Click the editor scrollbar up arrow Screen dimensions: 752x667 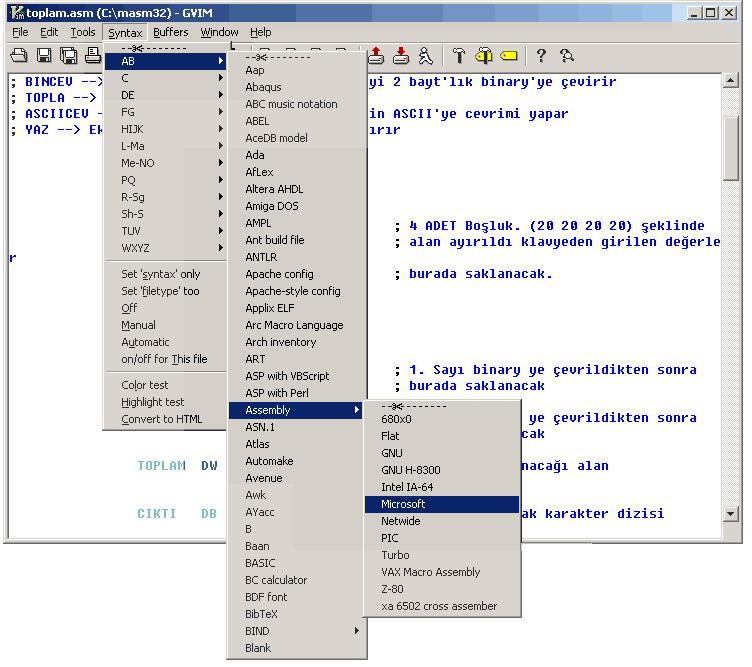[730, 81]
